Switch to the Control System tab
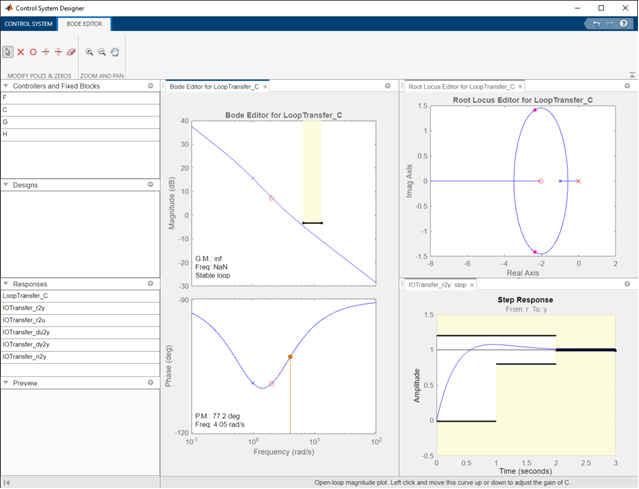Viewport: 639px width, 489px height. pyautogui.click(x=28, y=23)
